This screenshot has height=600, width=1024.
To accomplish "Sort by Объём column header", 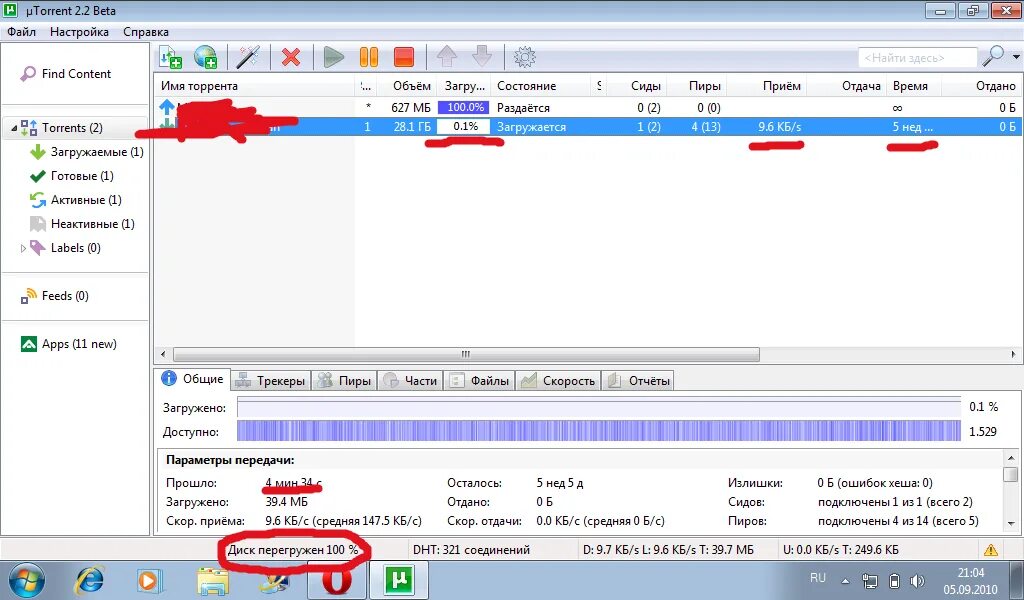I will pos(411,86).
